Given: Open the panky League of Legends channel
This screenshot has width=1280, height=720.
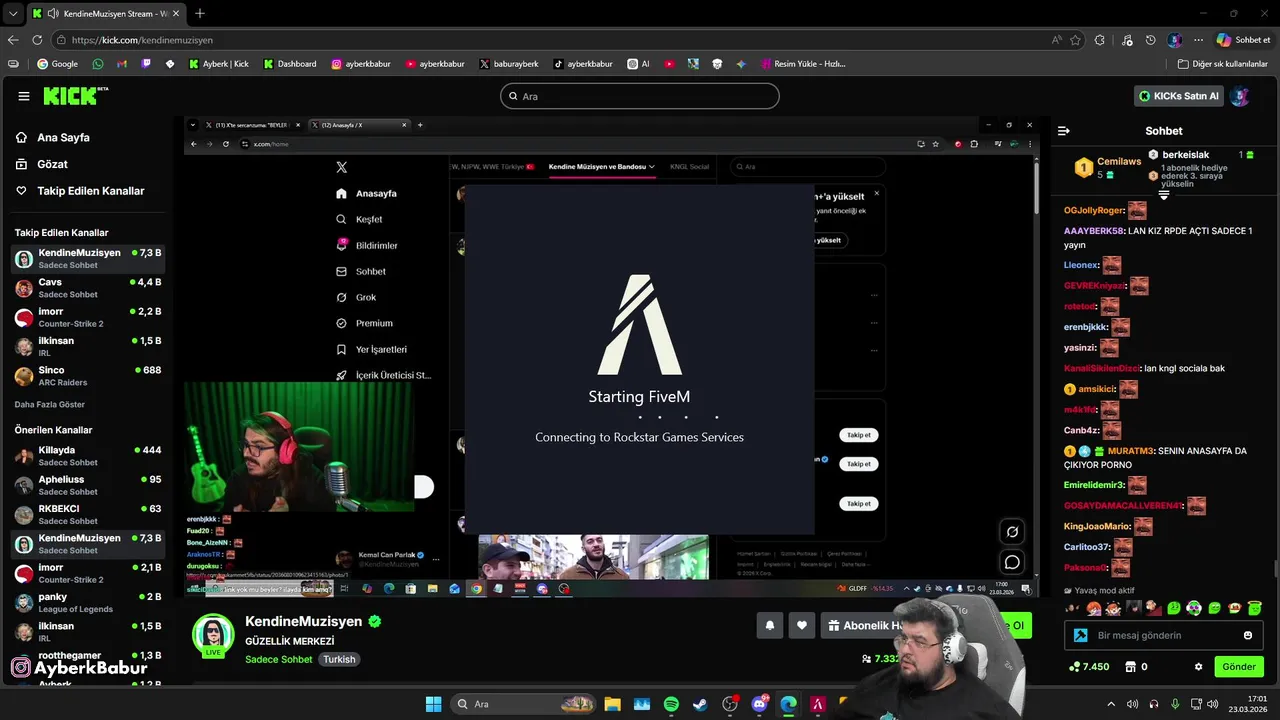Looking at the screenshot, I should click(88, 602).
